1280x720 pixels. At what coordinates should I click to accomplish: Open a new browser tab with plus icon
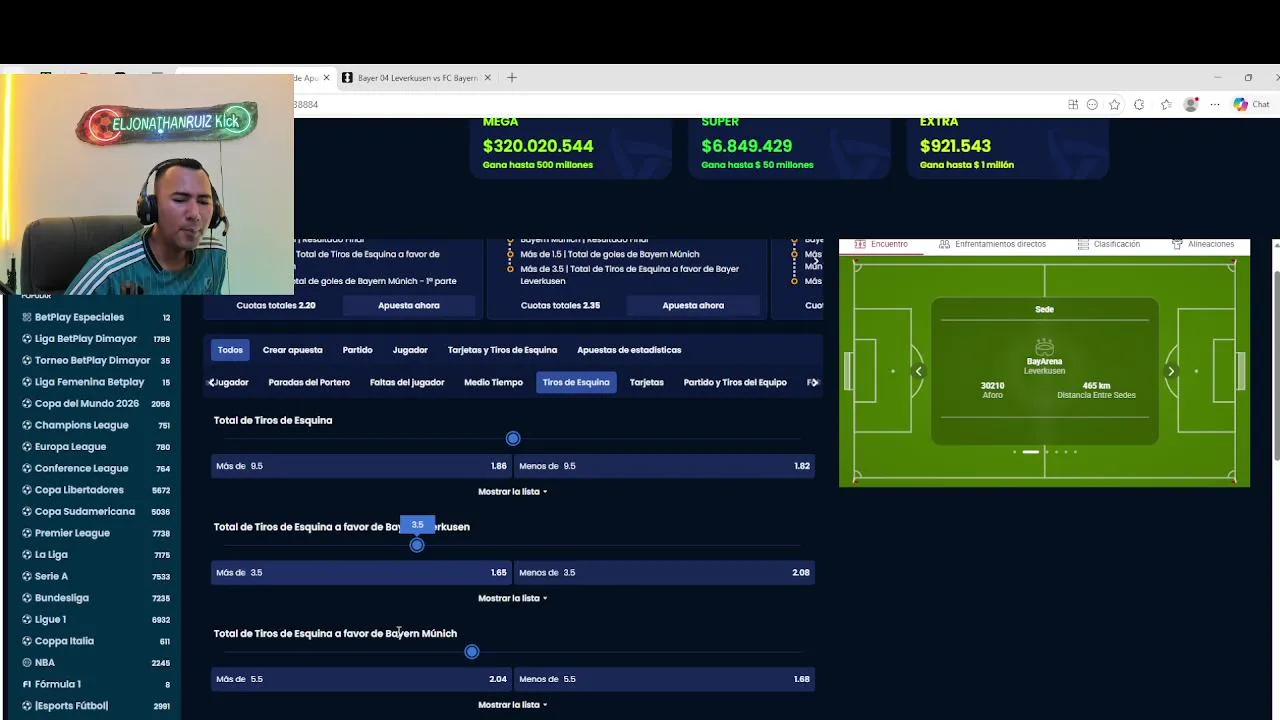(512, 77)
